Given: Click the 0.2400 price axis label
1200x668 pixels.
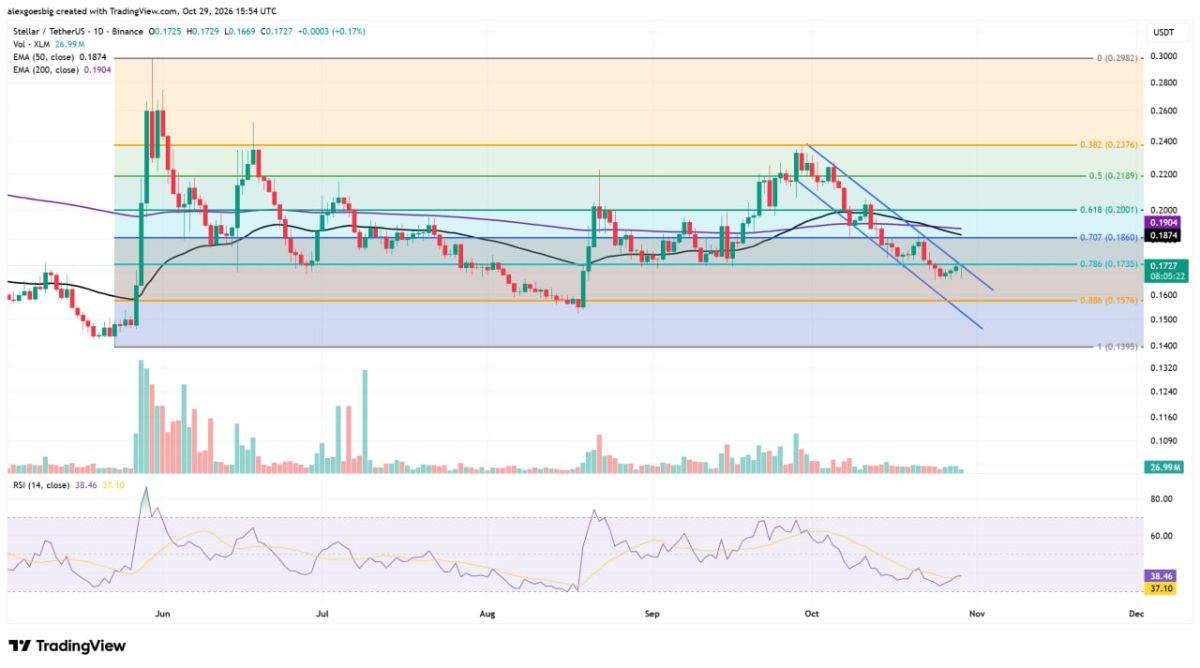Looking at the screenshot, I should (x=1164, y=142).
